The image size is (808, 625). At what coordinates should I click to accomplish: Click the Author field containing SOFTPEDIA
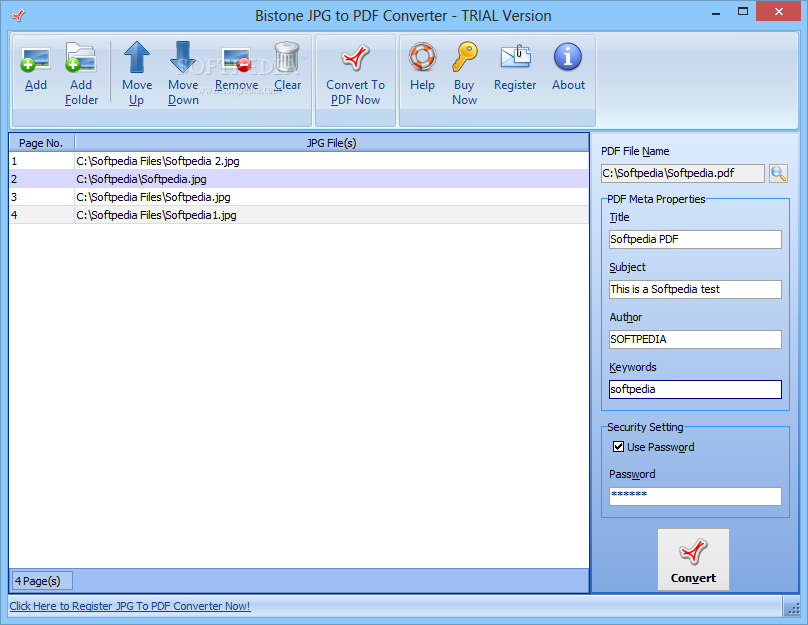tap(695, 340)
